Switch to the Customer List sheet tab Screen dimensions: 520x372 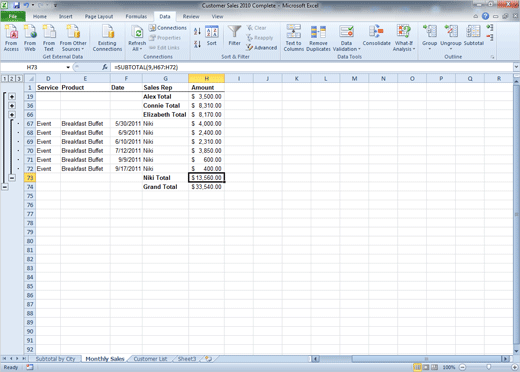pos(150,359)
